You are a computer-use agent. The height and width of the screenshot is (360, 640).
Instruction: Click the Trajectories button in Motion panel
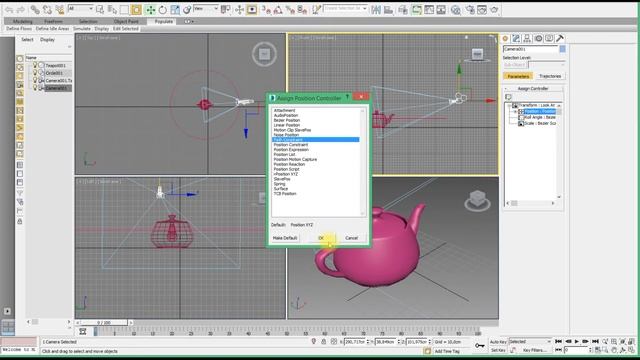click(550, 76)
